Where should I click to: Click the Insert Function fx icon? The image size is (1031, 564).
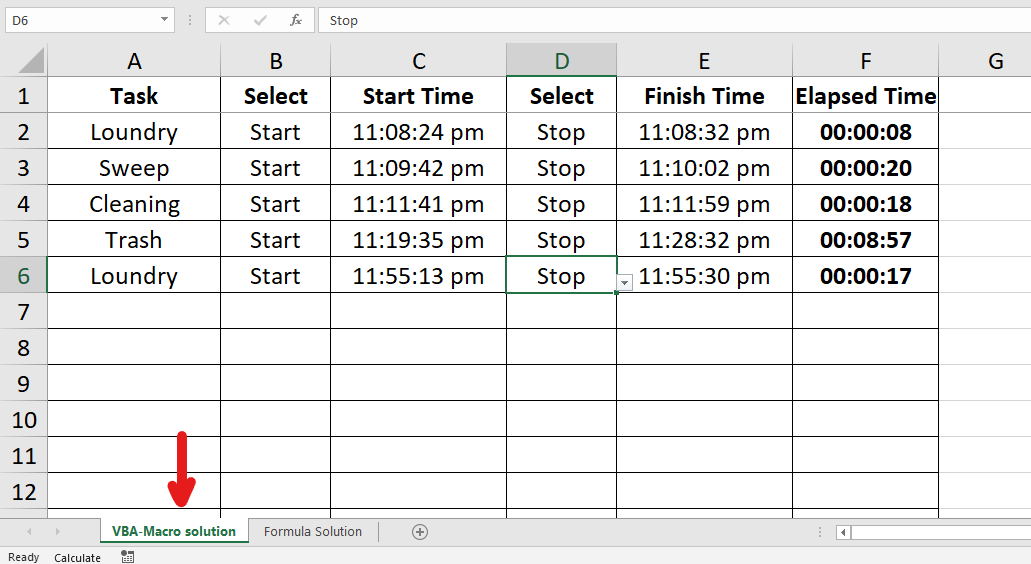click(x=295, y=20)
